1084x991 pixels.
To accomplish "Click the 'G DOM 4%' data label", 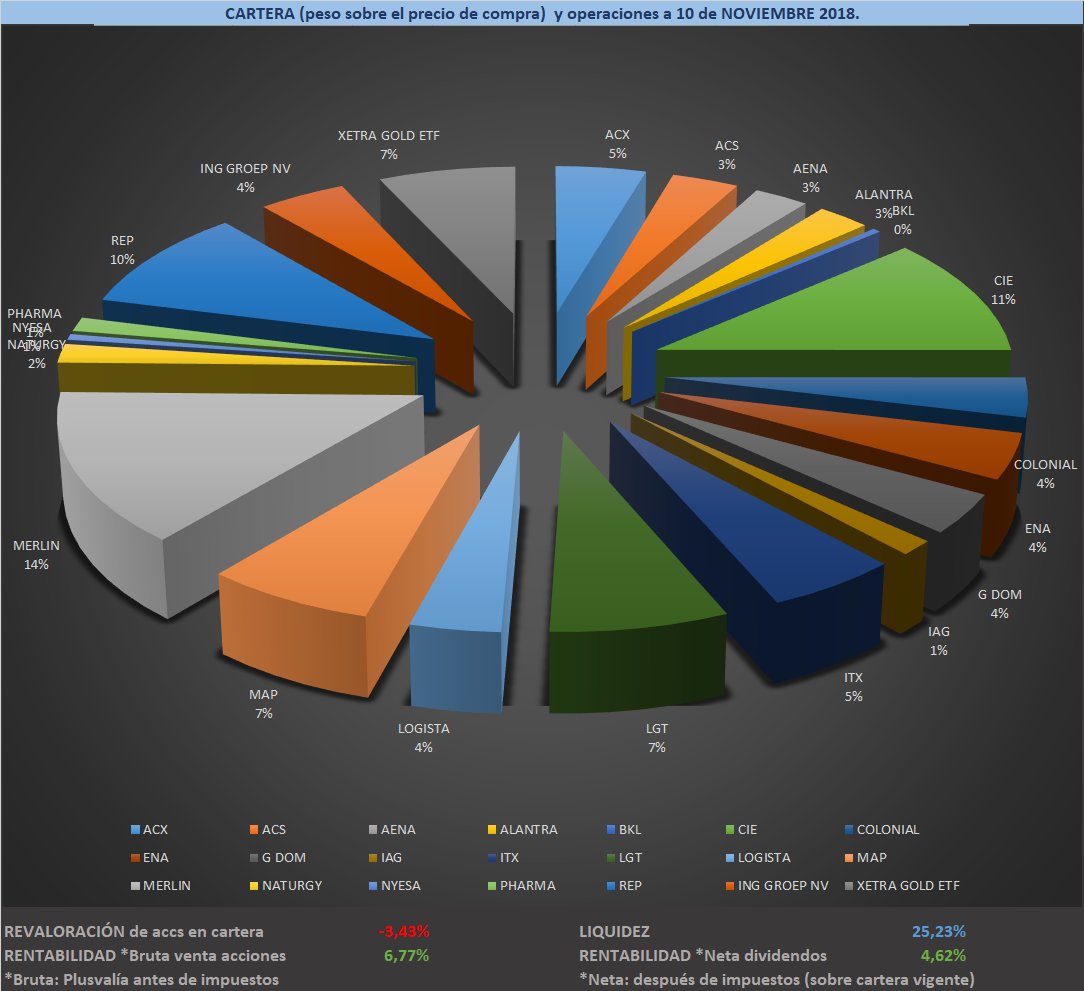I will pos(1000,604).
